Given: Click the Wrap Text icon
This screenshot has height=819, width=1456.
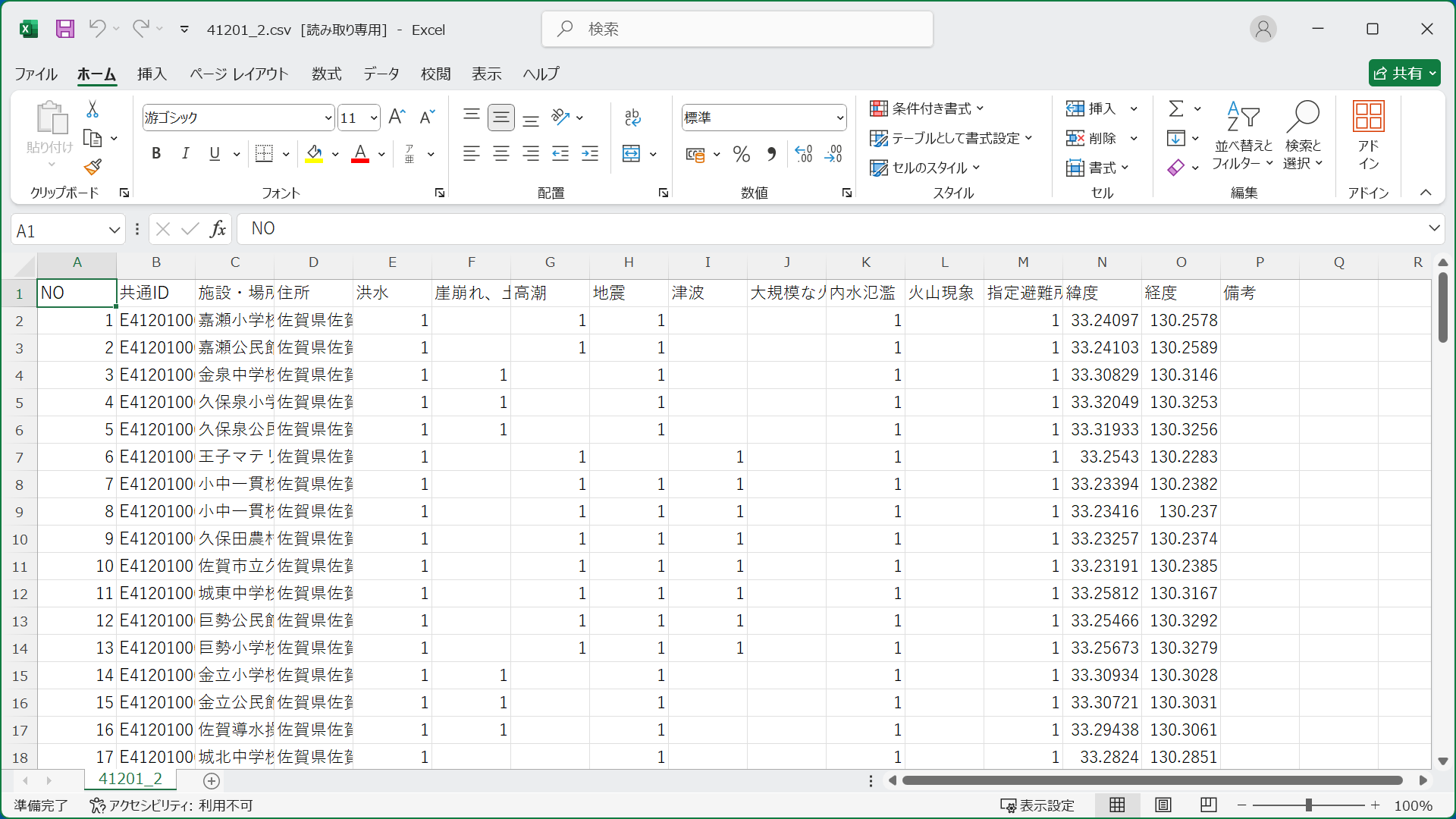Looking at the screenshot, I should coord(632,118).
